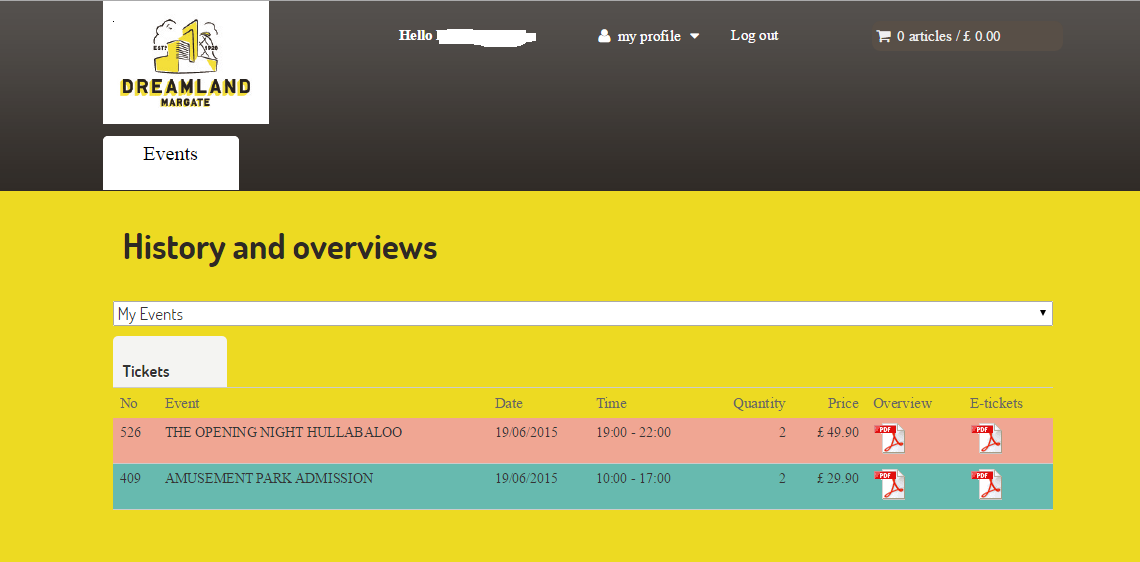This screenshot has width=1140, height=562.
Task: Click THE OPENING NIGHT HULLABALOO event name
Action: pyautogui.click(x=284, y=432)
